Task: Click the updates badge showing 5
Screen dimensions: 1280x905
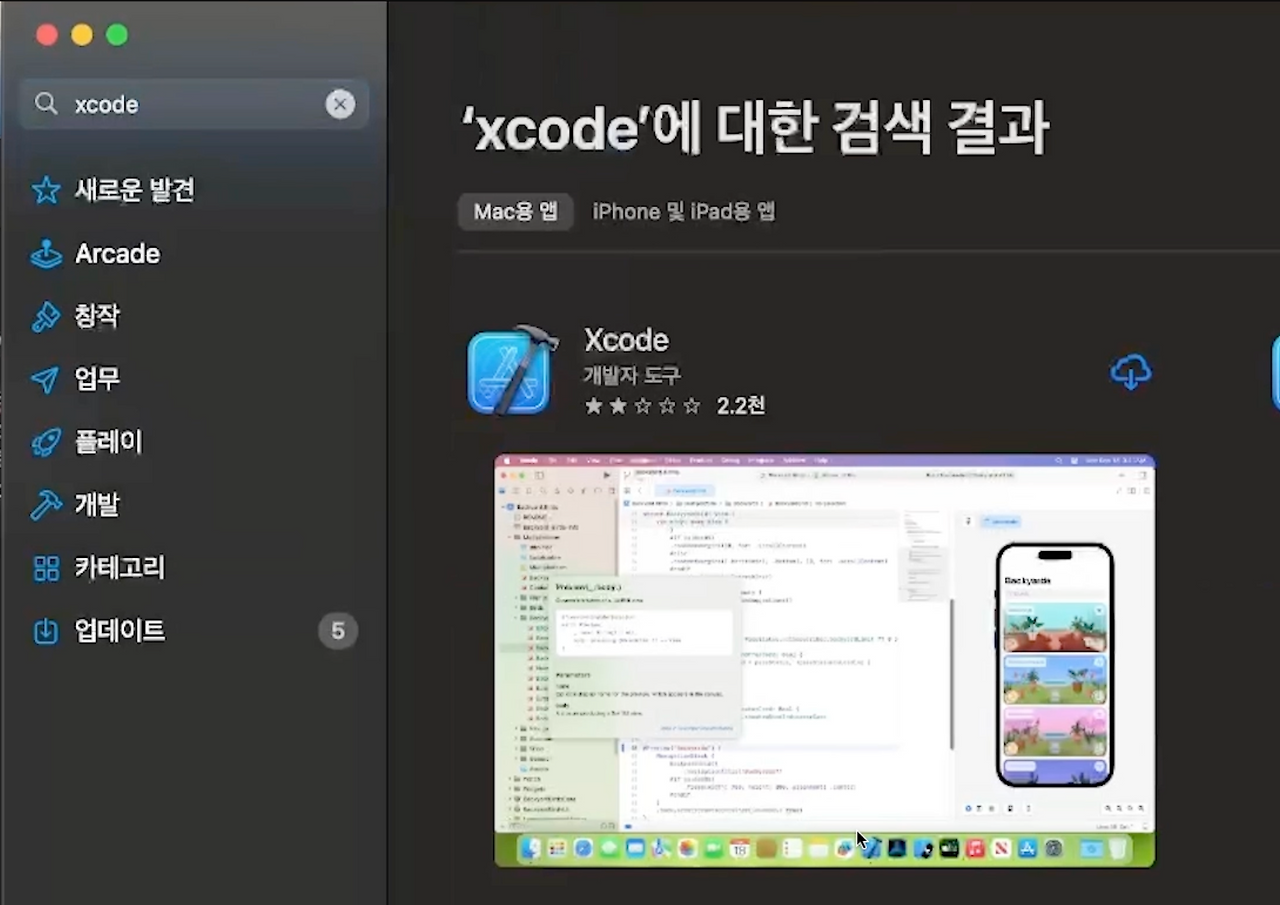Action: (x=338, y=631)
